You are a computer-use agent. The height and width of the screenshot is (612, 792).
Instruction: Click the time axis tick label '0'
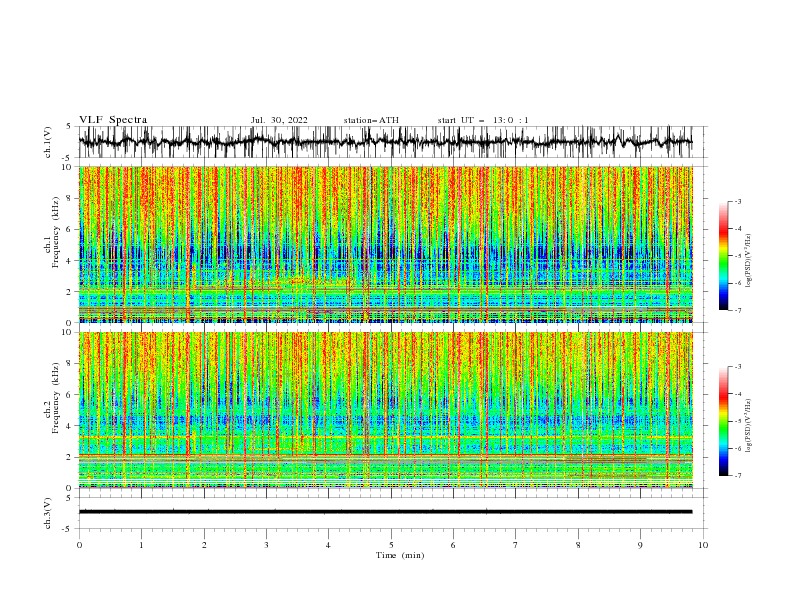(79, 545)
